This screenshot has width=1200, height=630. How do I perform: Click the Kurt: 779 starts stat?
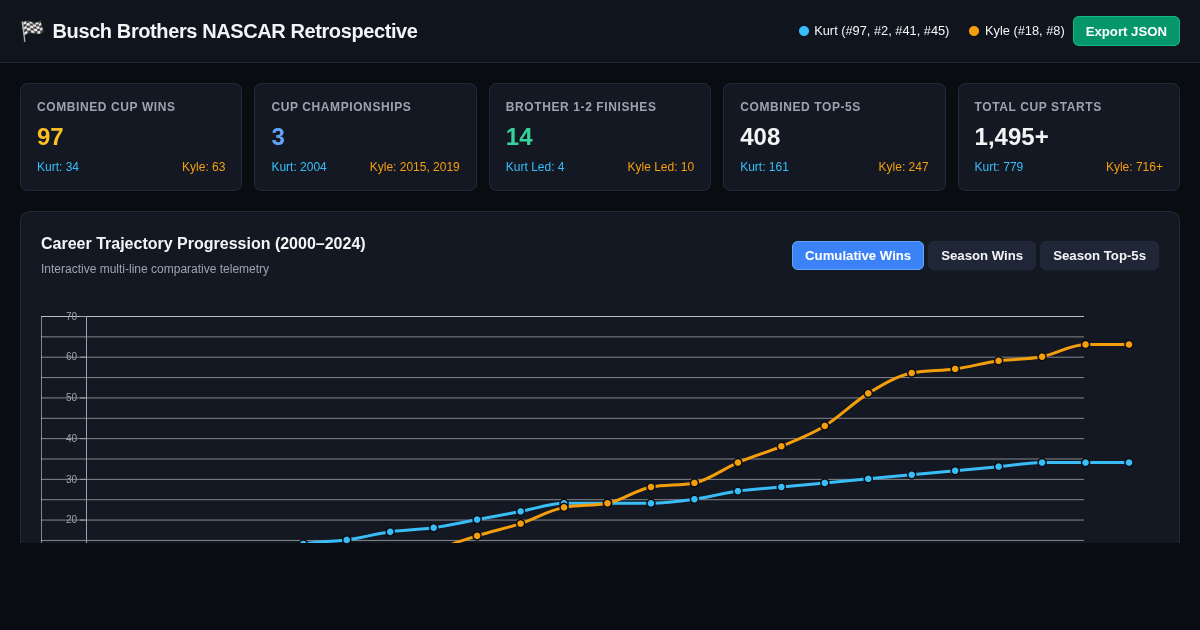tap(999, 167)
